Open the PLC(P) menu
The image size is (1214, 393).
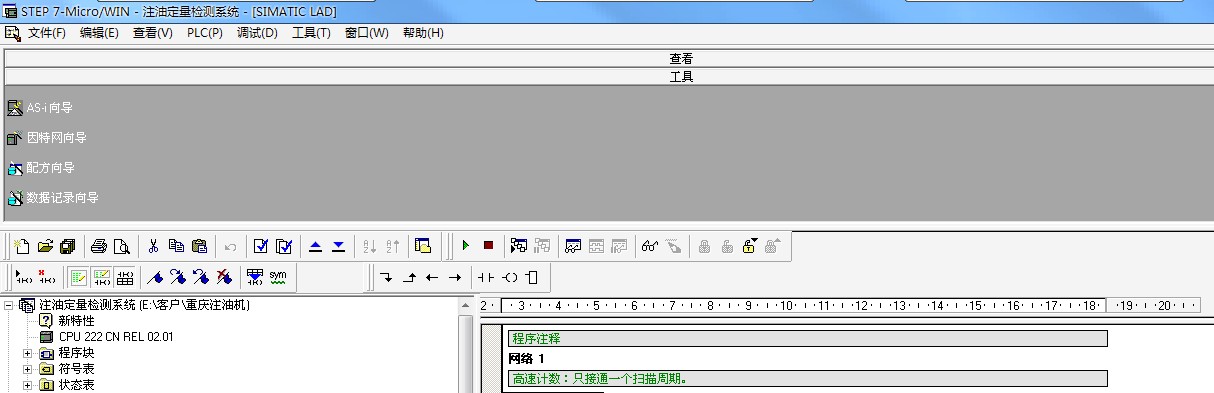pyautogui.click(x=205, y=33)
